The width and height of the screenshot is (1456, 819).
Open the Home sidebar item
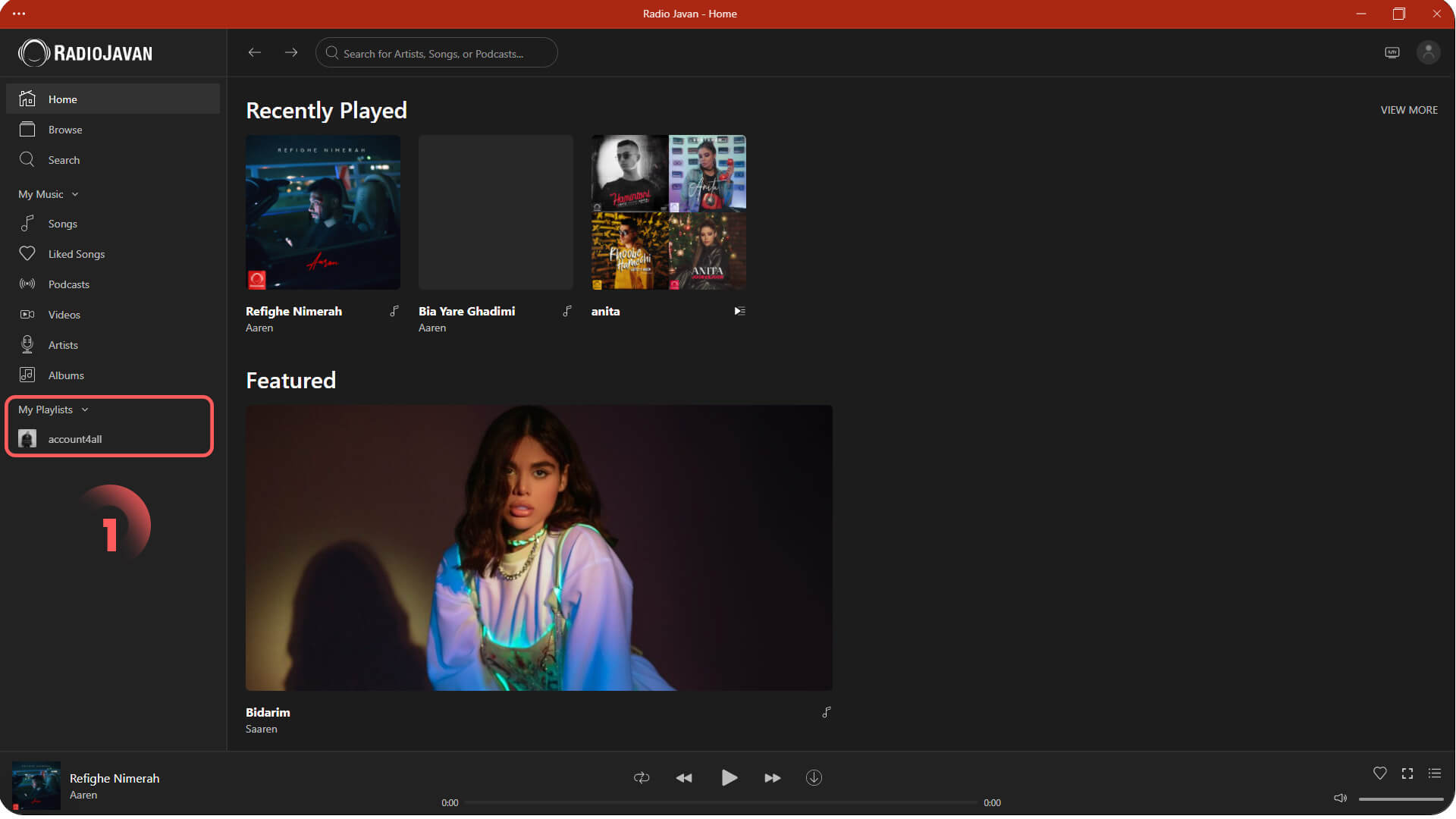tap(112, 99)
